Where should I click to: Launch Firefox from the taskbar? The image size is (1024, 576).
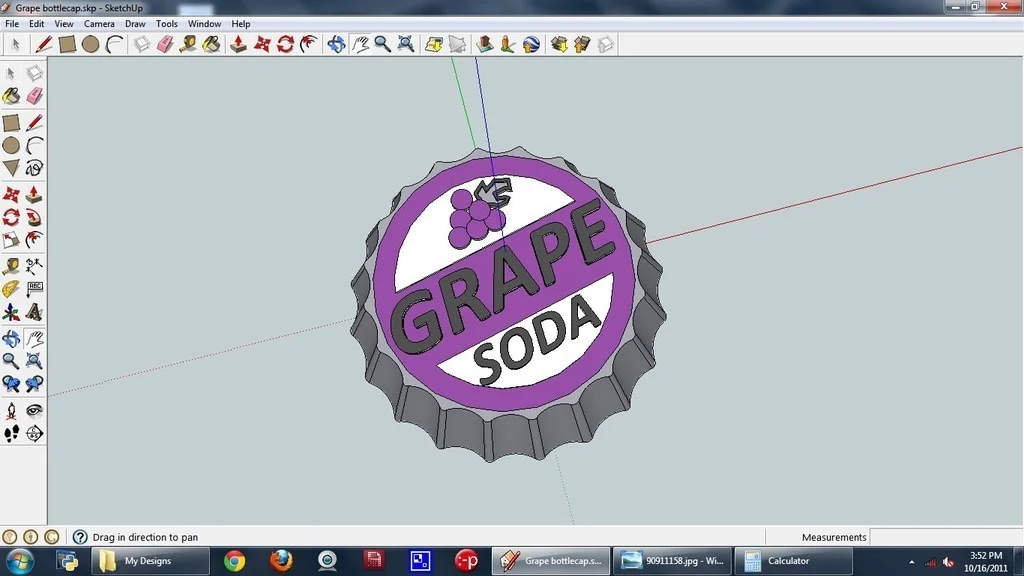(281, 561)
